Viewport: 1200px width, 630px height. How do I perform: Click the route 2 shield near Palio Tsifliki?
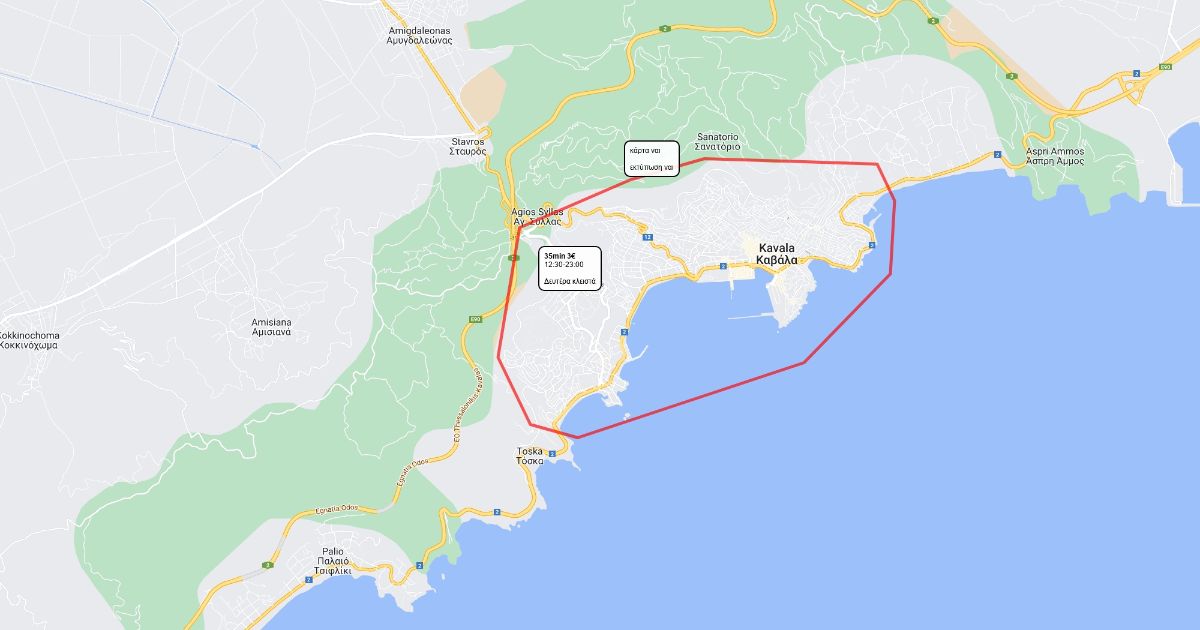point(308,580)
